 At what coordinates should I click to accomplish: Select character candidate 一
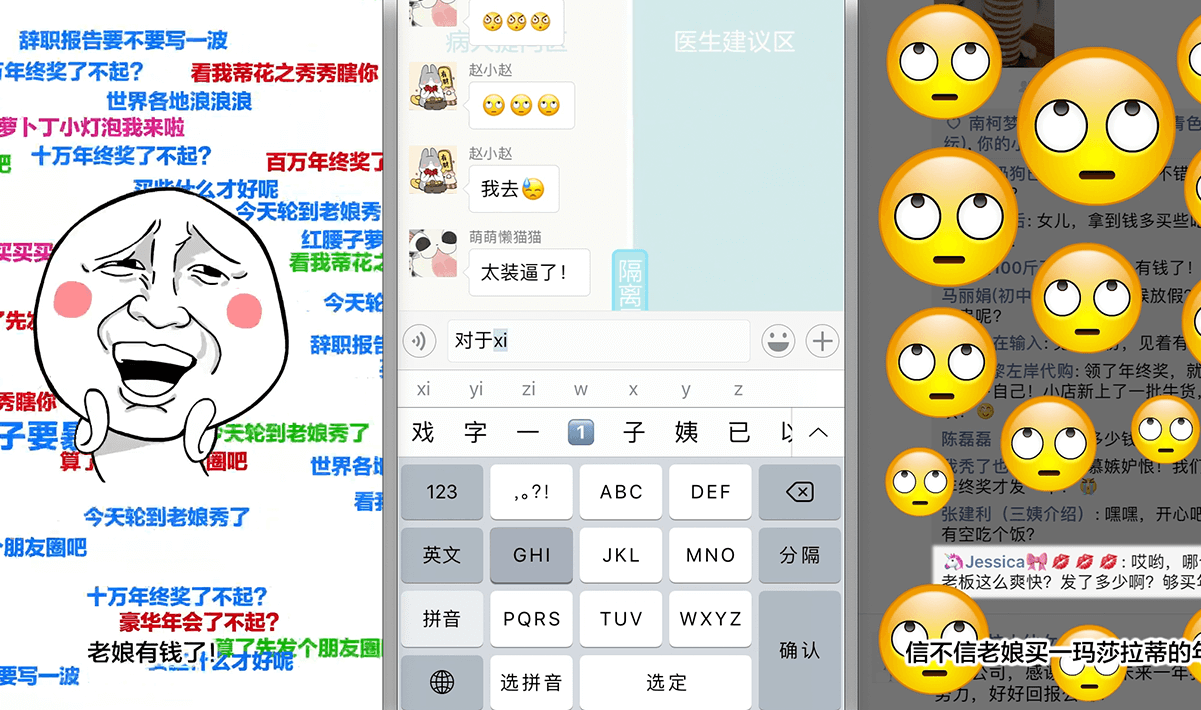point(528,432)
